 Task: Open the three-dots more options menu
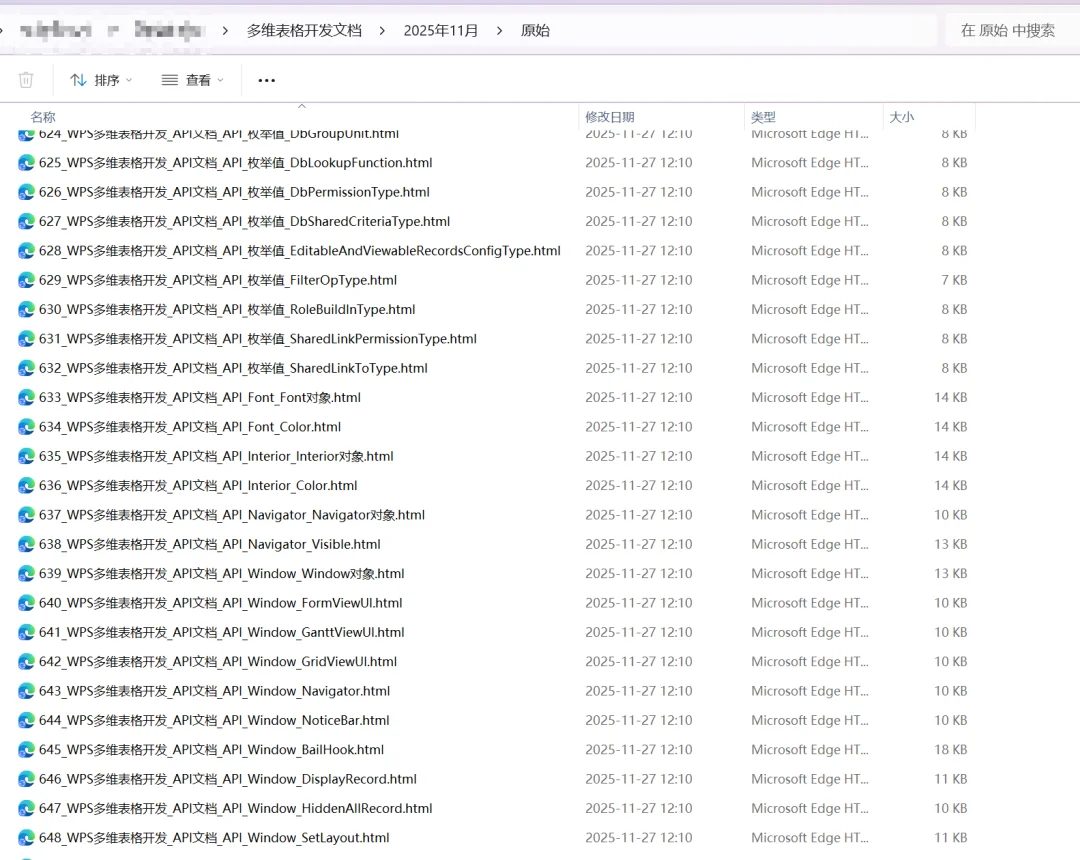click(x=267, y=80)
